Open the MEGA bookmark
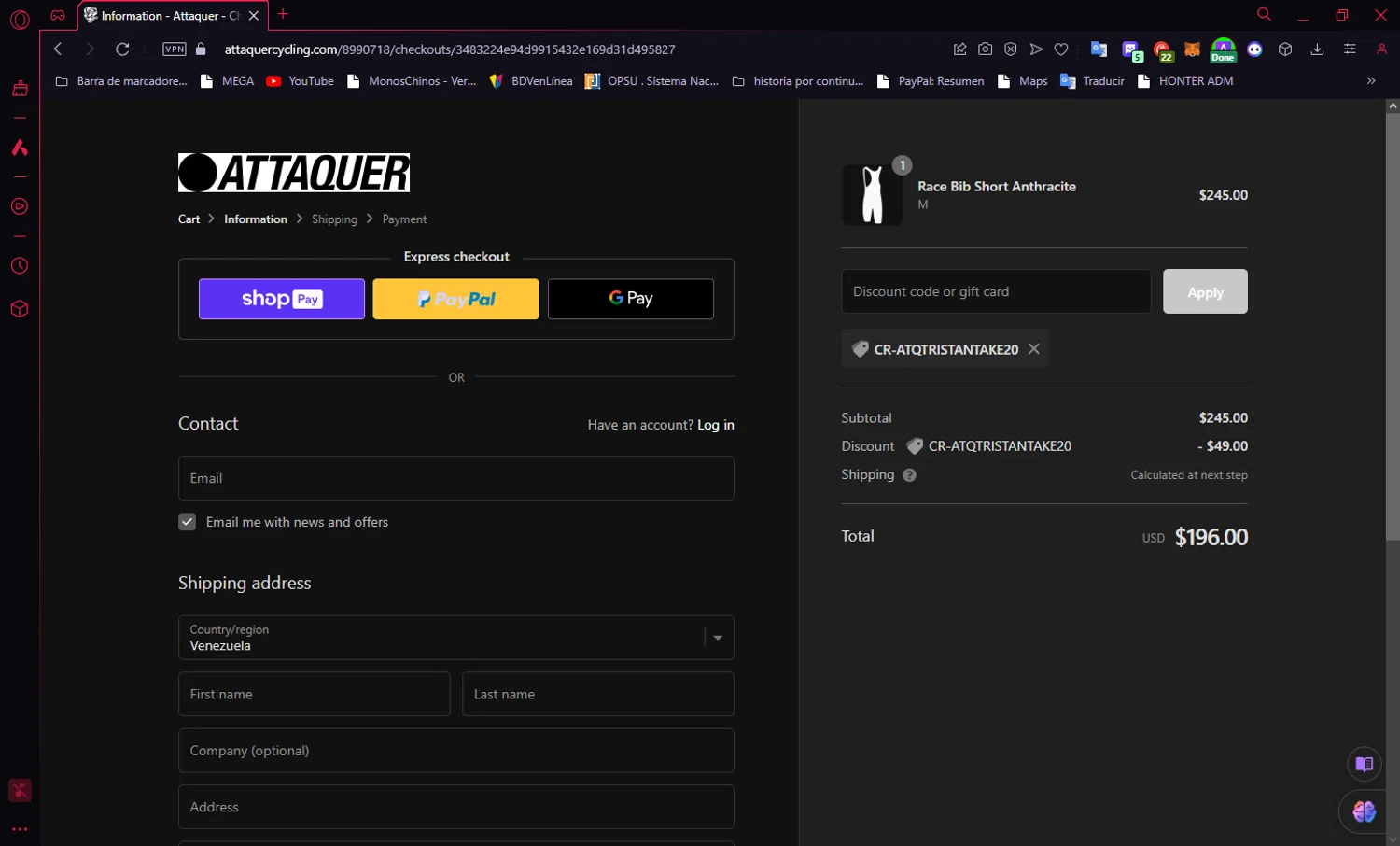Image resolution: width=1400 pixels, height=846 pixels. (226, 81)
